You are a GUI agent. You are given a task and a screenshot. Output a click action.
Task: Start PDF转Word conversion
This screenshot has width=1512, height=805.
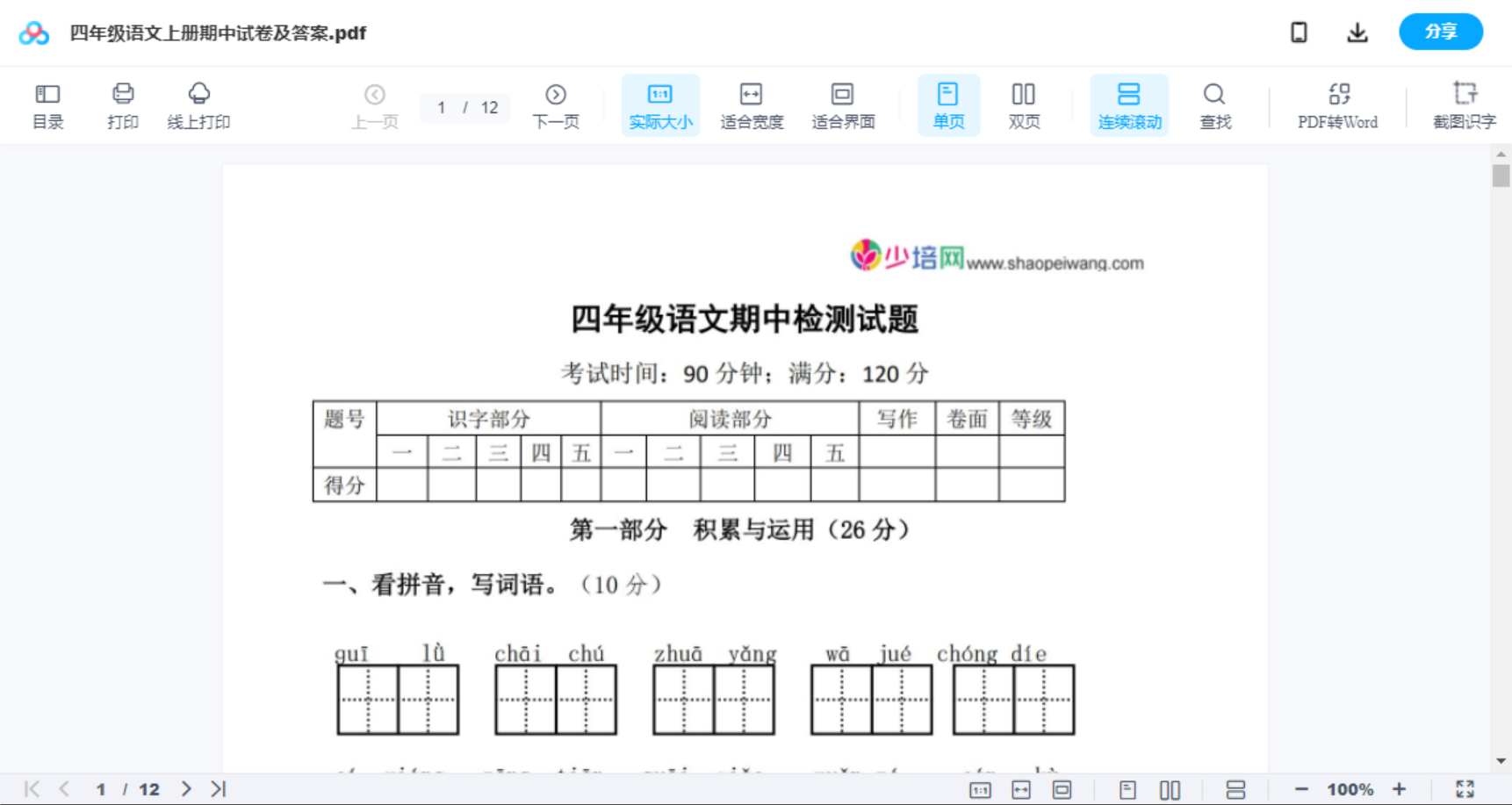pyautogui.click(x=1337, y=104)
